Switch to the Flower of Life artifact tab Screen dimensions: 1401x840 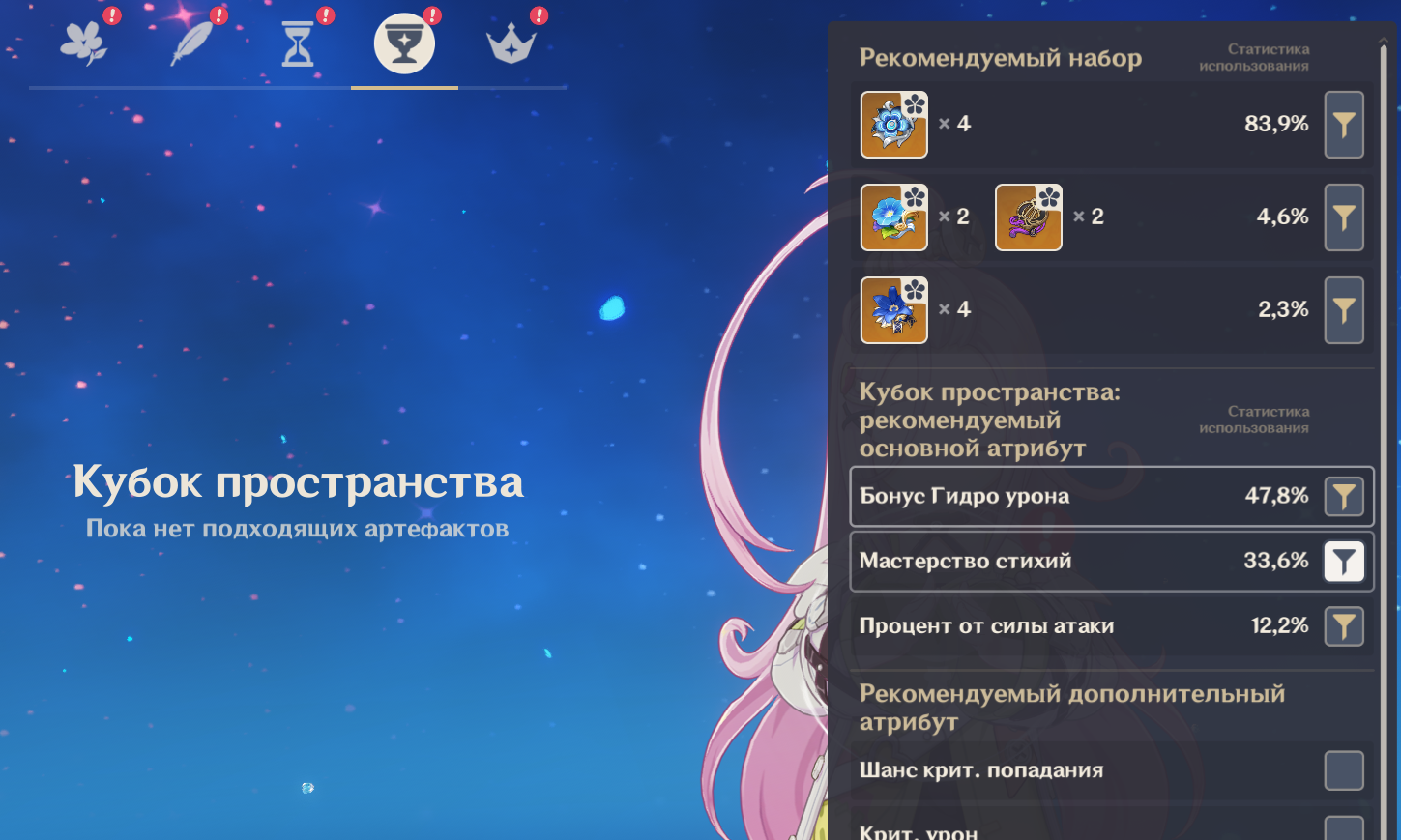pos(84,43)
